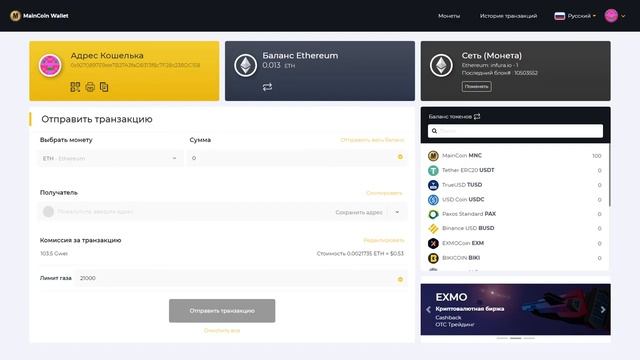Select MainCoin MNC token
640x360 pixels.
pos(515,156)
